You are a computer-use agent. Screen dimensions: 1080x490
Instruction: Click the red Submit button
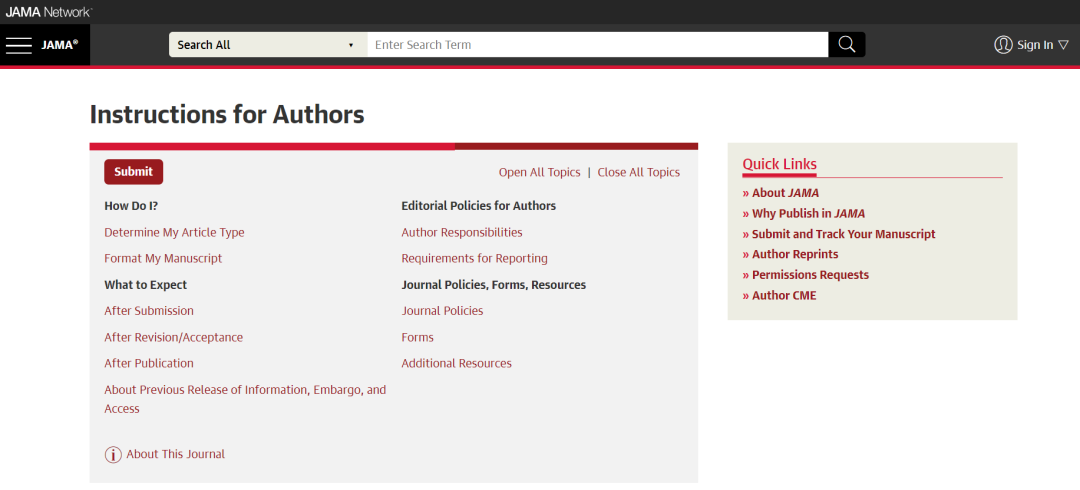pyautogui.click(x=134, y=172)
